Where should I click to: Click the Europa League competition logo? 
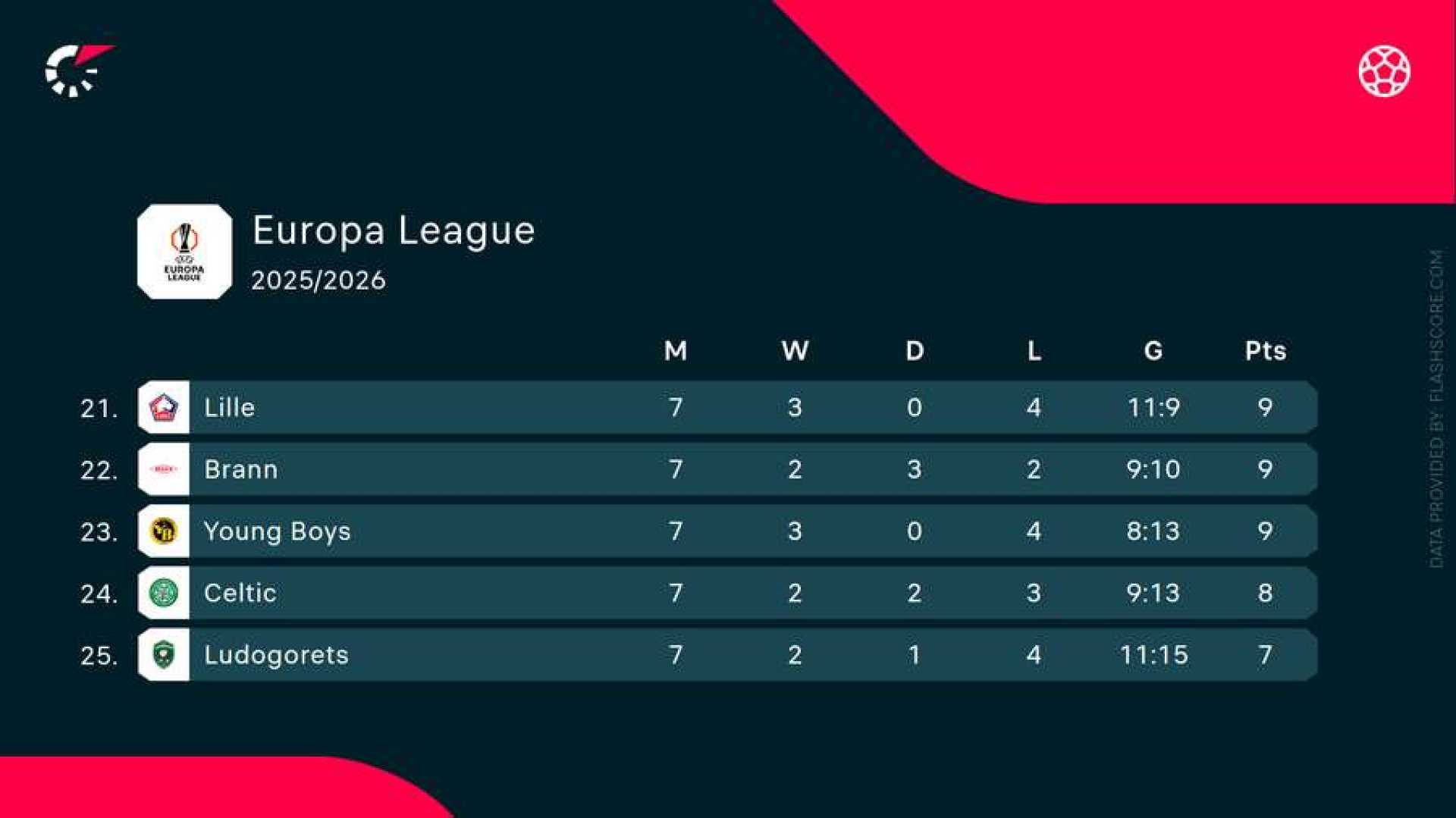(184, 252)
